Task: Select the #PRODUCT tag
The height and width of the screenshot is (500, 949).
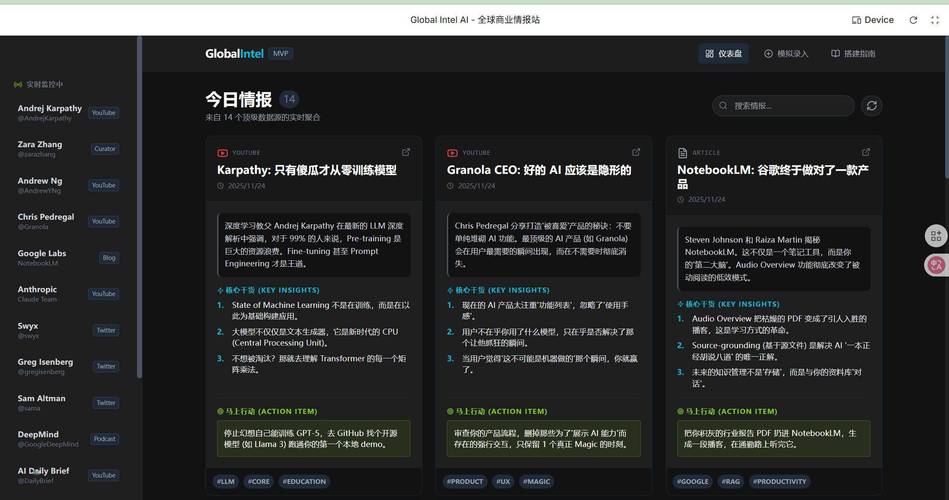Action: point(465,481)
